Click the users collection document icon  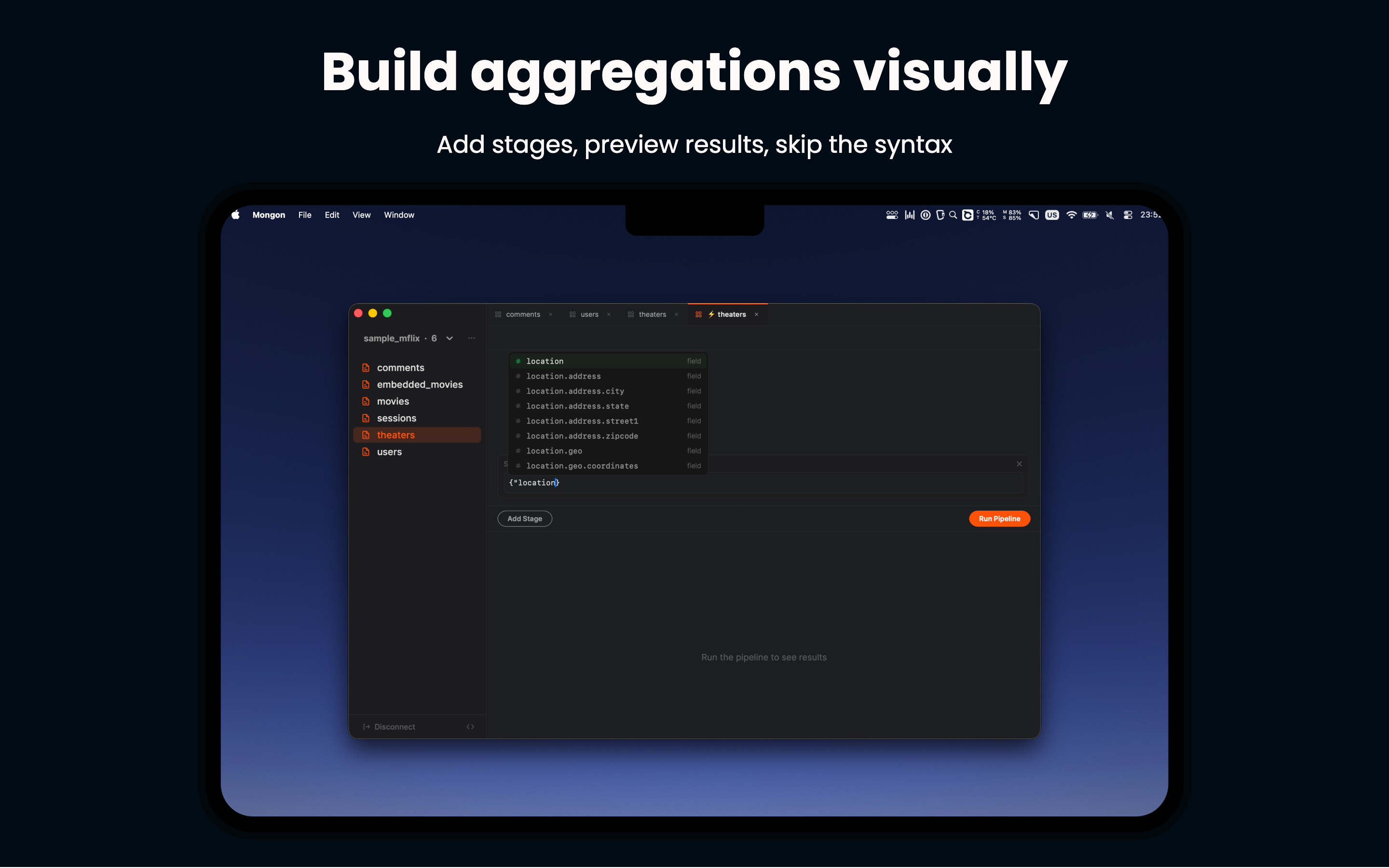366,452
